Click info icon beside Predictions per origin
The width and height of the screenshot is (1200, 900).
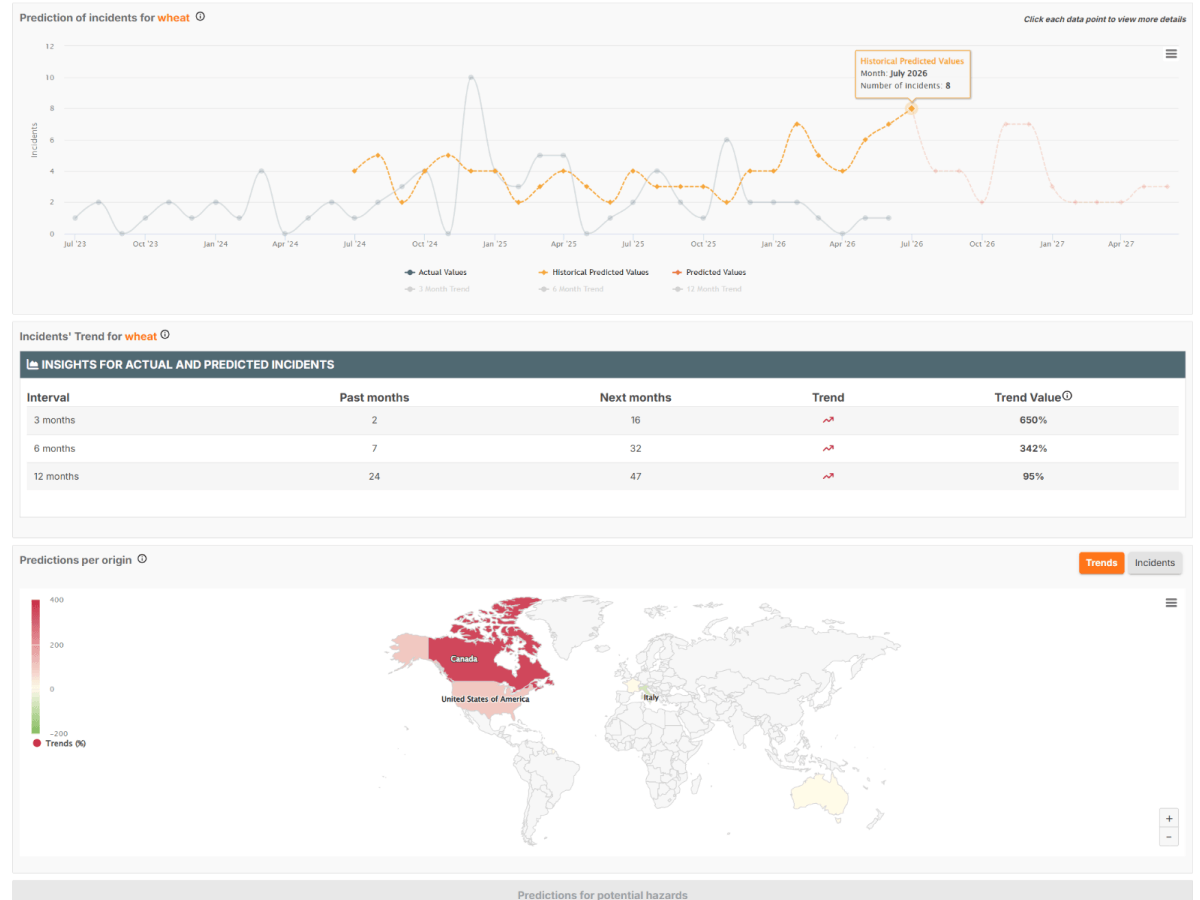pos(142,559)
